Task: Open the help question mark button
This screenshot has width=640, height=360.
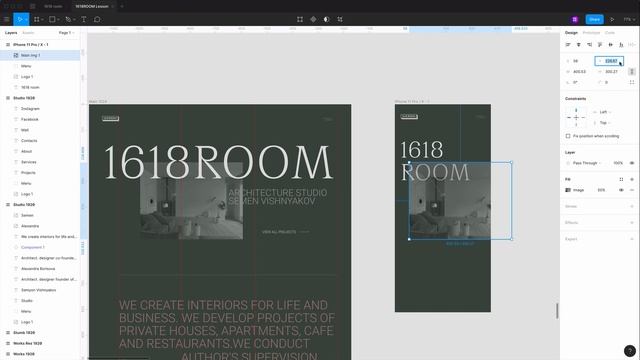Action: tap(630, 351)
